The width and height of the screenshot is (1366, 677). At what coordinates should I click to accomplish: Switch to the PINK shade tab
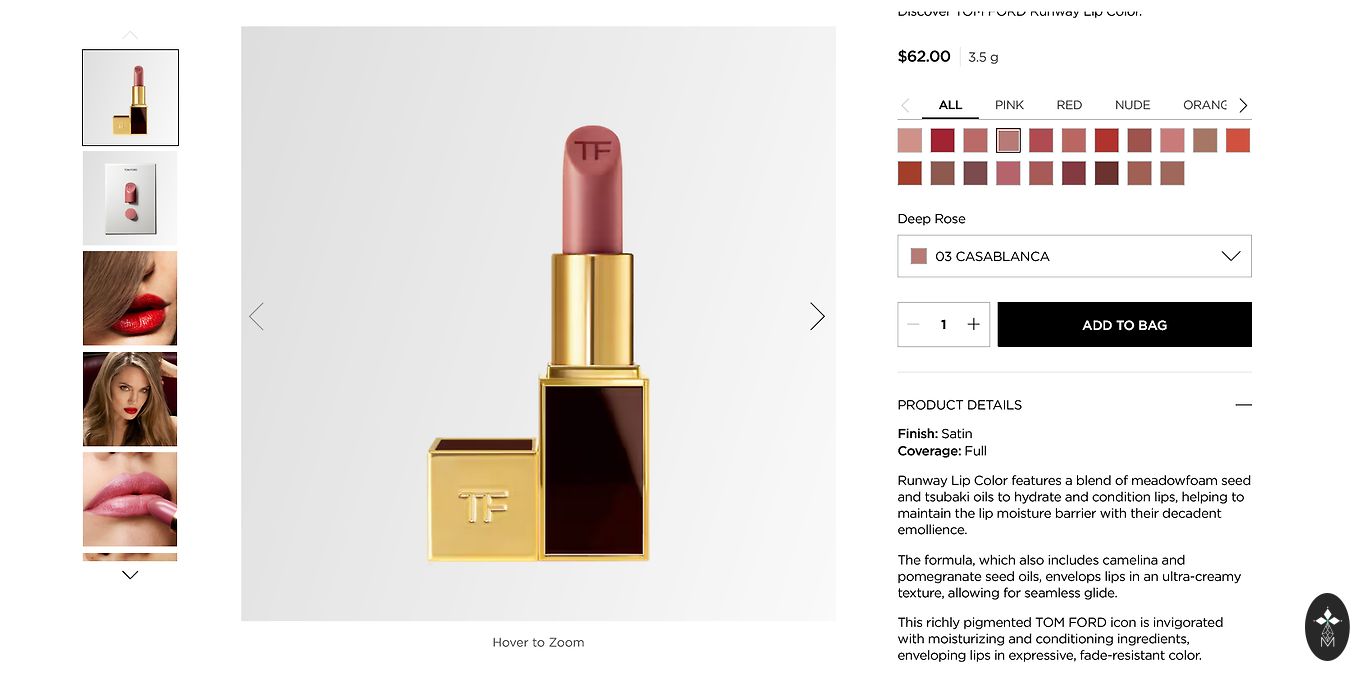[1009, 105]
